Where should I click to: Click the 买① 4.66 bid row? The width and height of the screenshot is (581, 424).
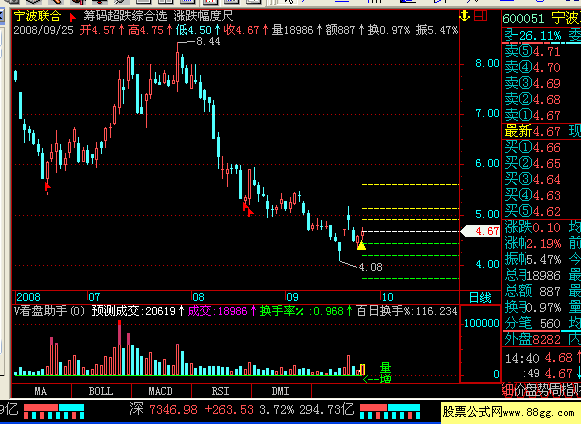point(532,148)
